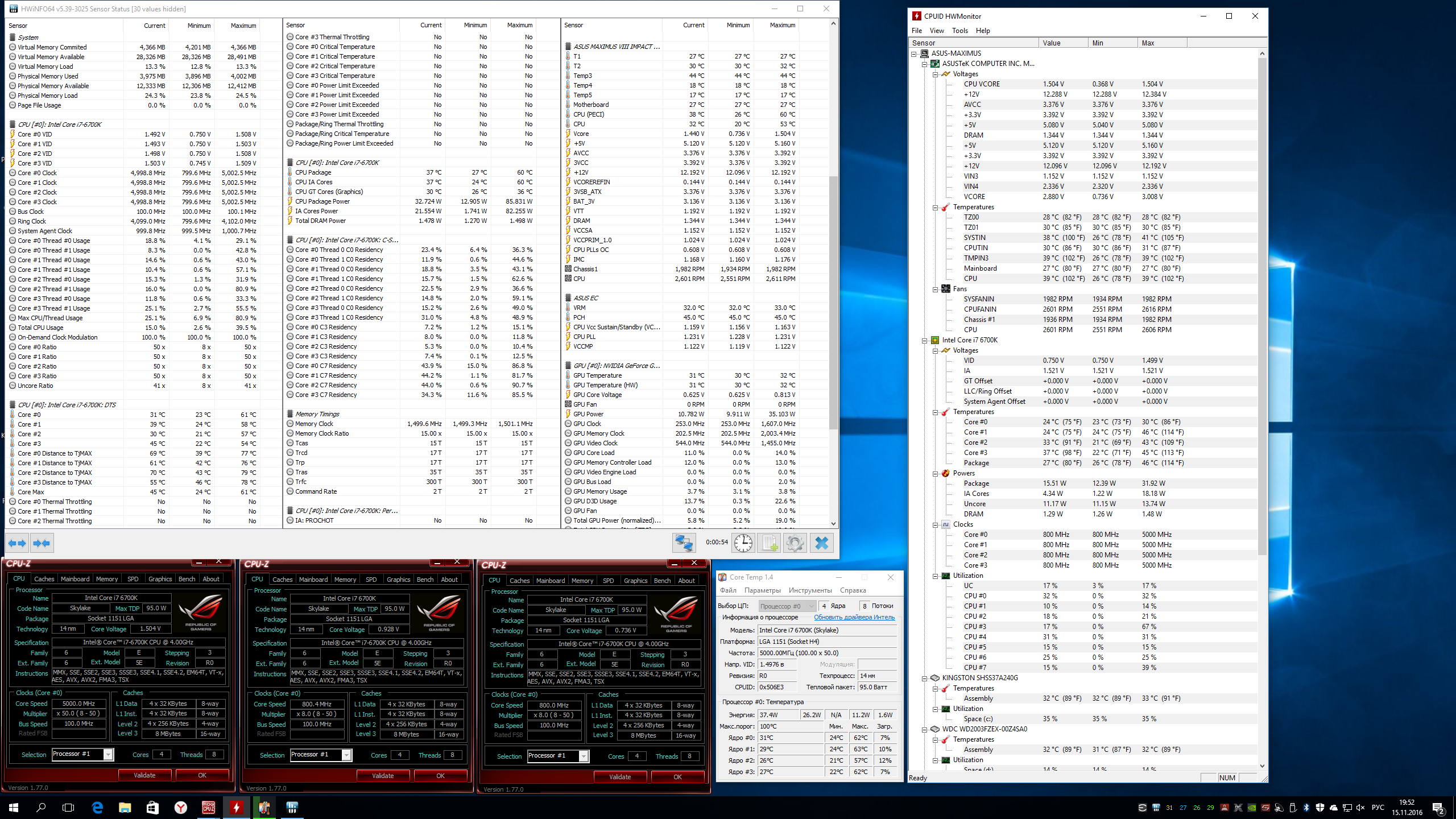Click the logging start sheet icon

(x=769, y=543)
